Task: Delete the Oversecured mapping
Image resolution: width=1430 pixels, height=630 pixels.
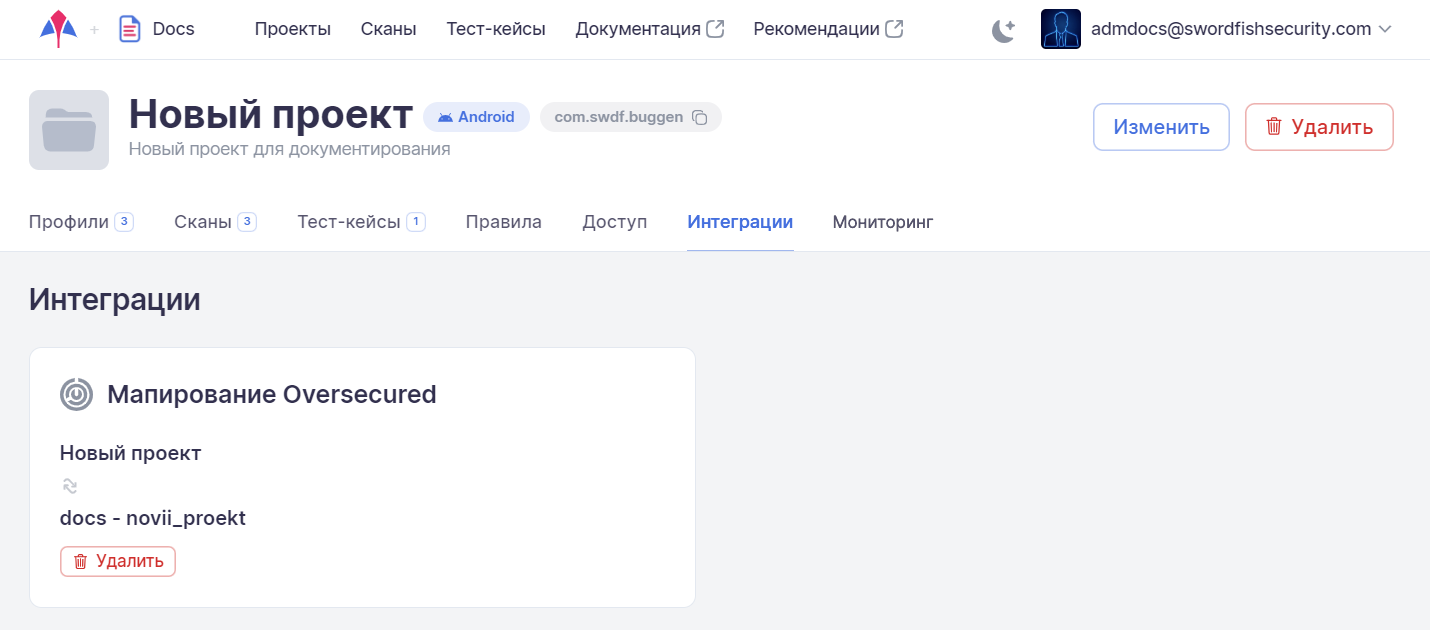Action: [x=118, y=561]
